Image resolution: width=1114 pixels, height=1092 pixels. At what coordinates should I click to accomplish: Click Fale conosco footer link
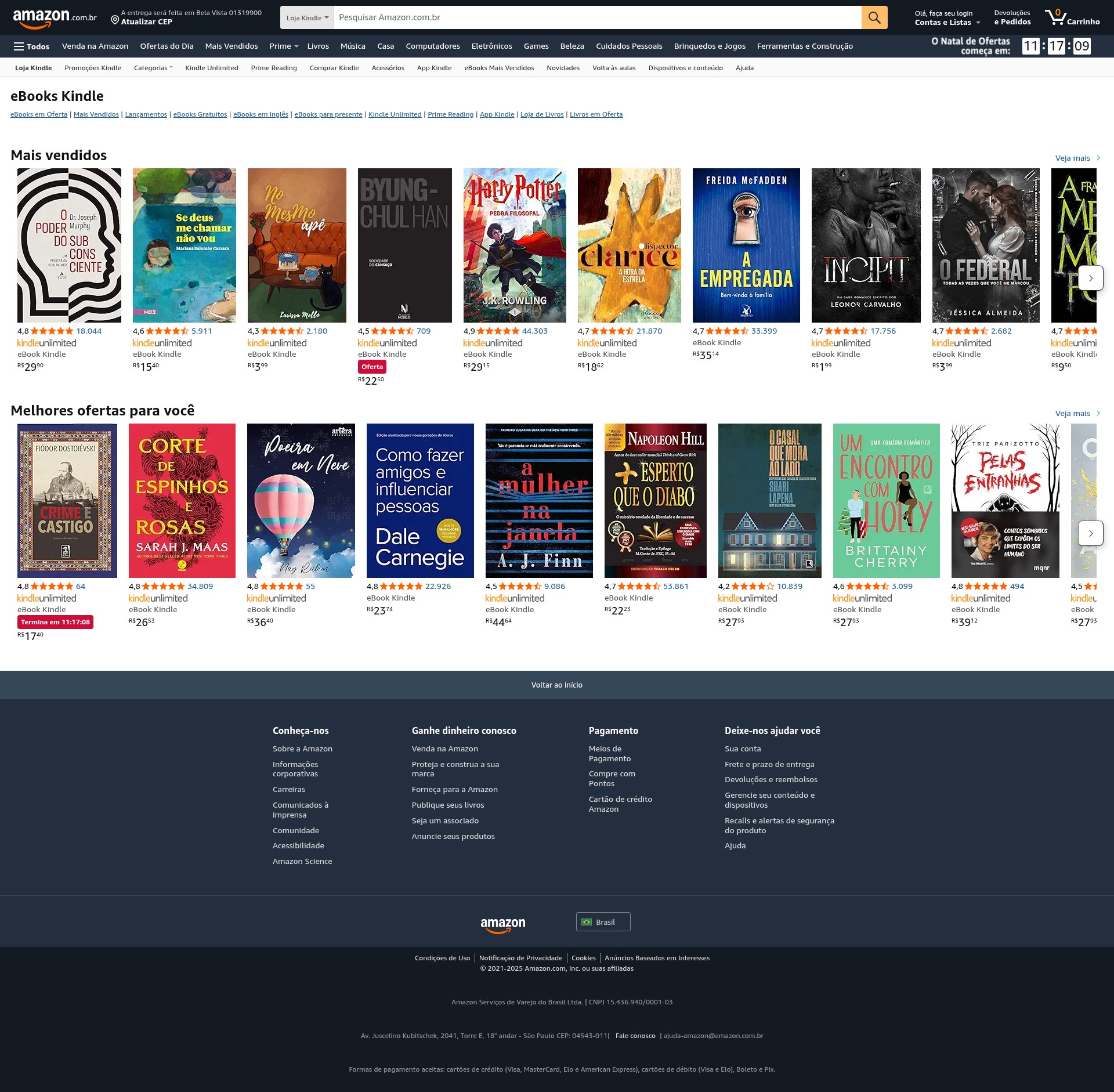(x=635, y=1036)
